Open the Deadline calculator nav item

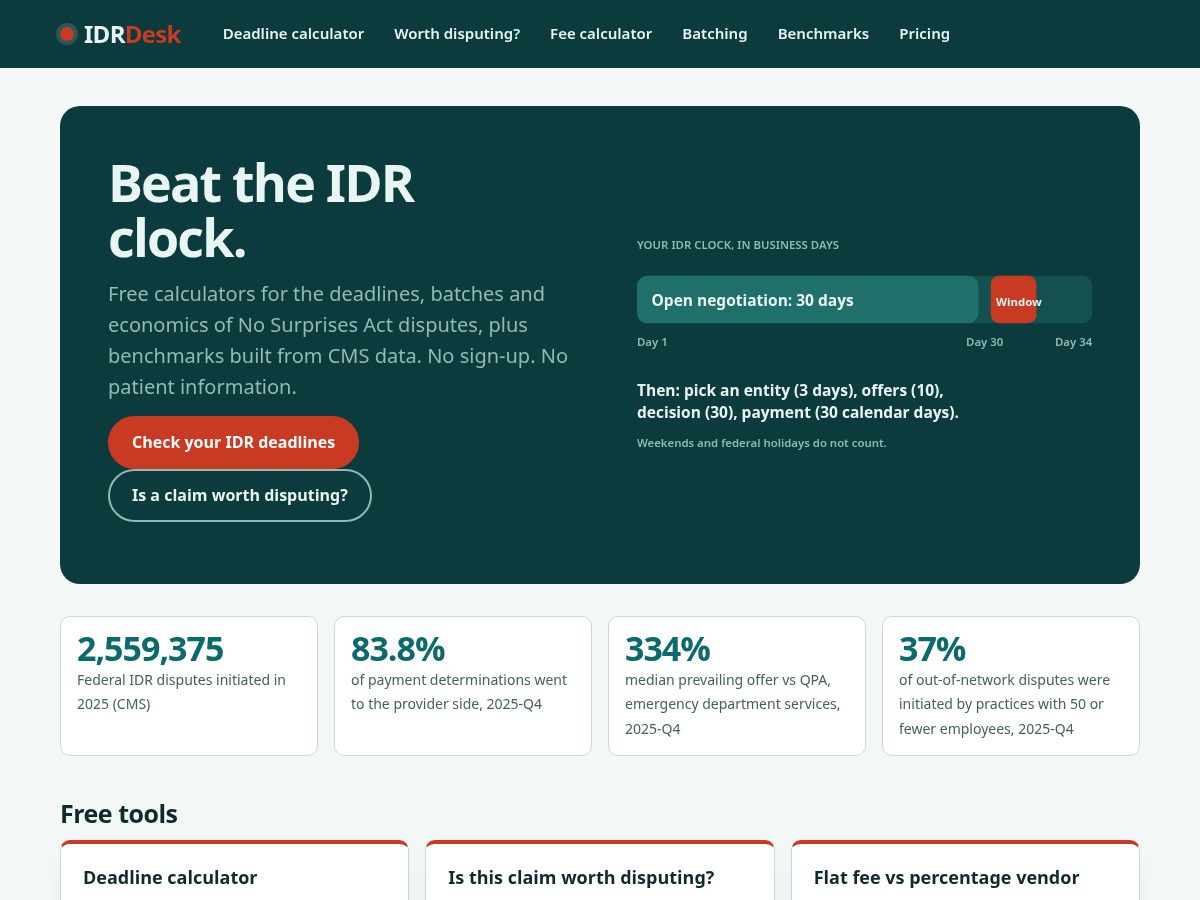point(293,34)
